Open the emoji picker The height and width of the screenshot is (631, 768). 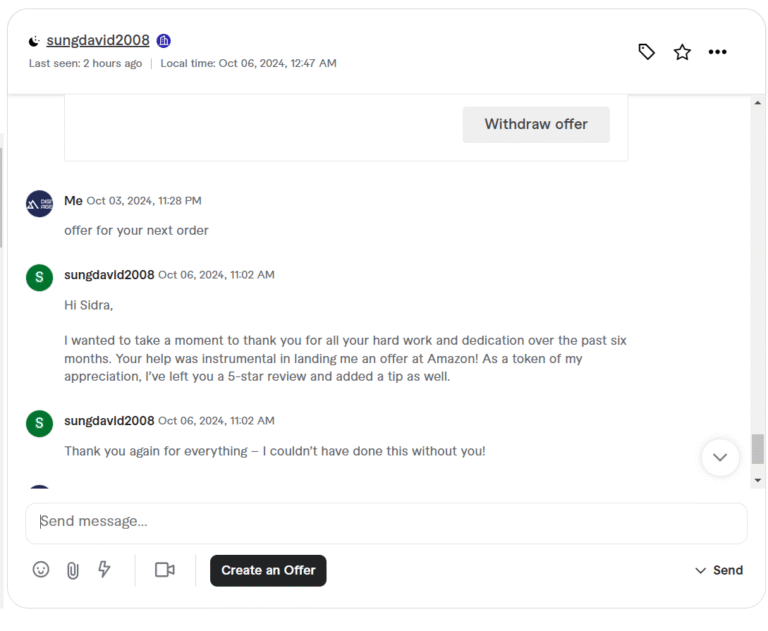pos(41,570)
